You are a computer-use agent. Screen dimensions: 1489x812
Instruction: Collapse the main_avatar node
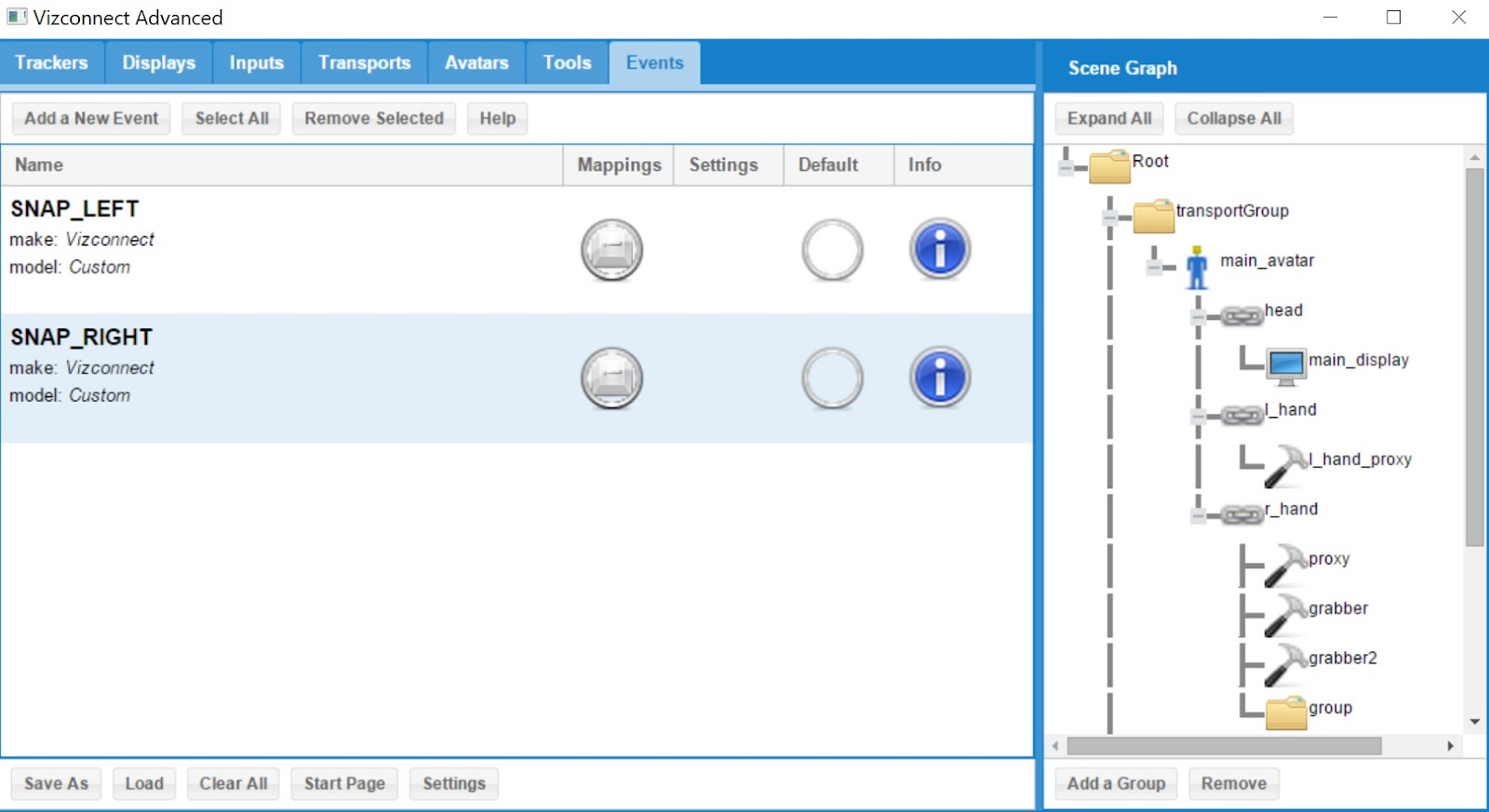(1154, 268)
